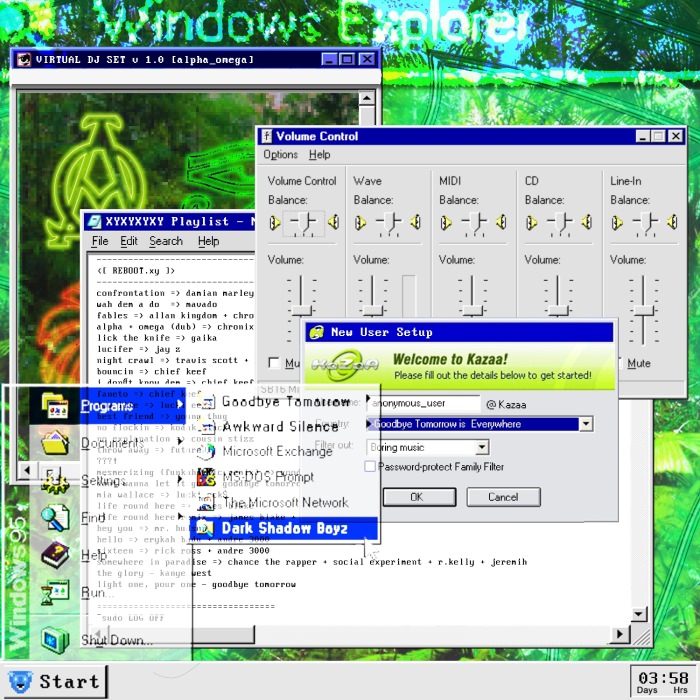The width and height of the screenshot is (700, 700).
Task: Open the Boring music filter dropdown
Action: (x=482, y=447)
